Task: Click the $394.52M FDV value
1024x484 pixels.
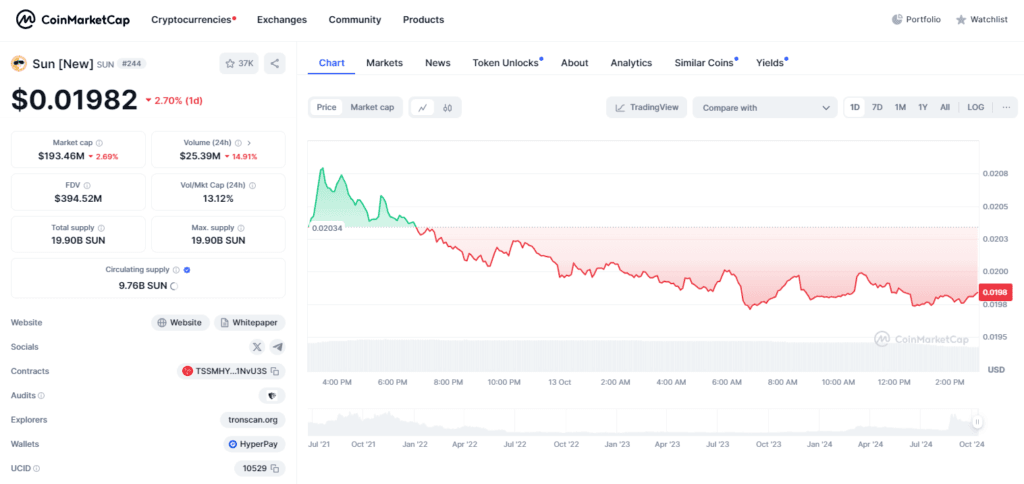Action: point(78,199)
